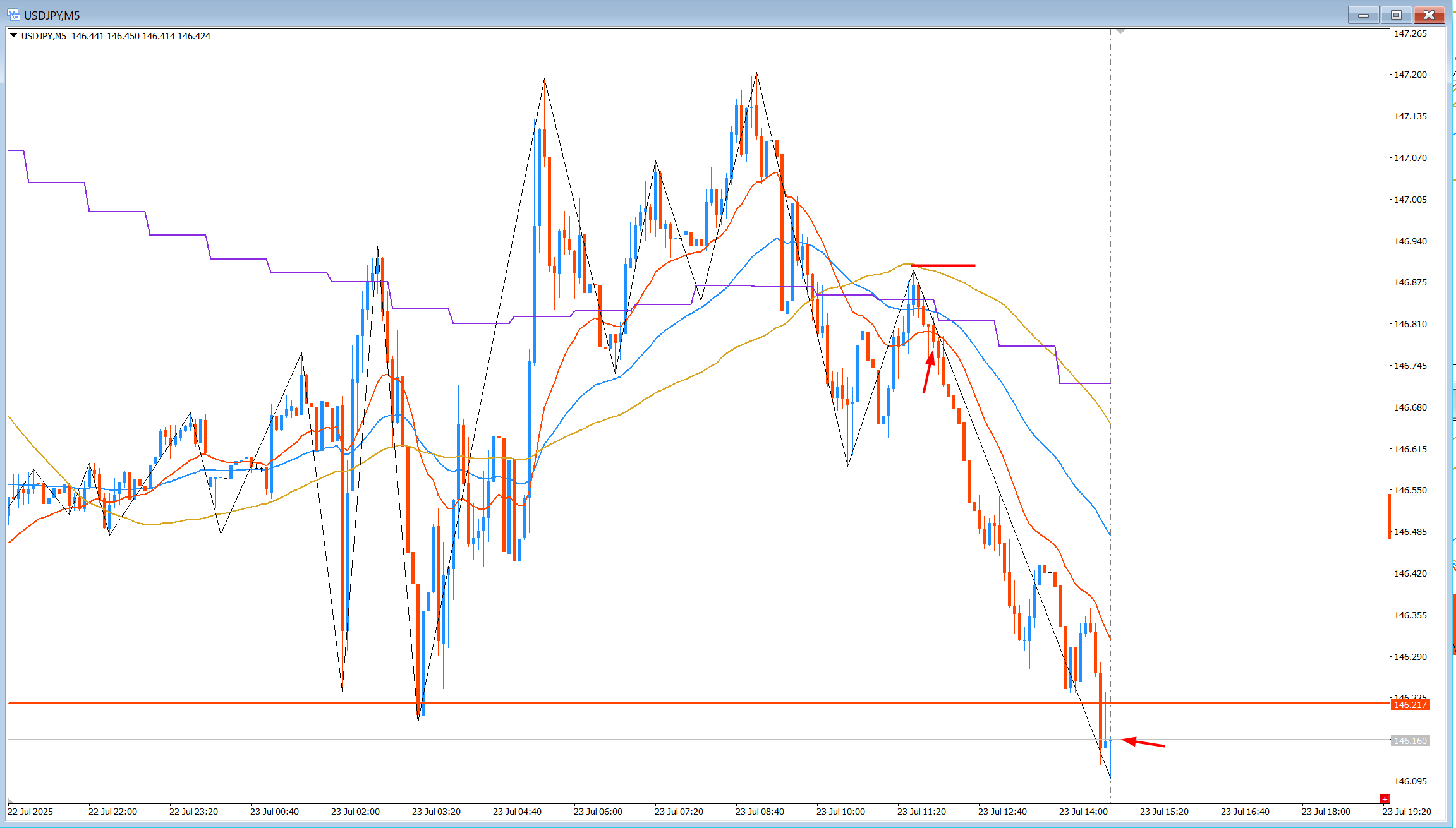This screenshot has height=828, width=1456.
Task: Click the gray chart shift marker triangle
Action: coord(1120,31)
